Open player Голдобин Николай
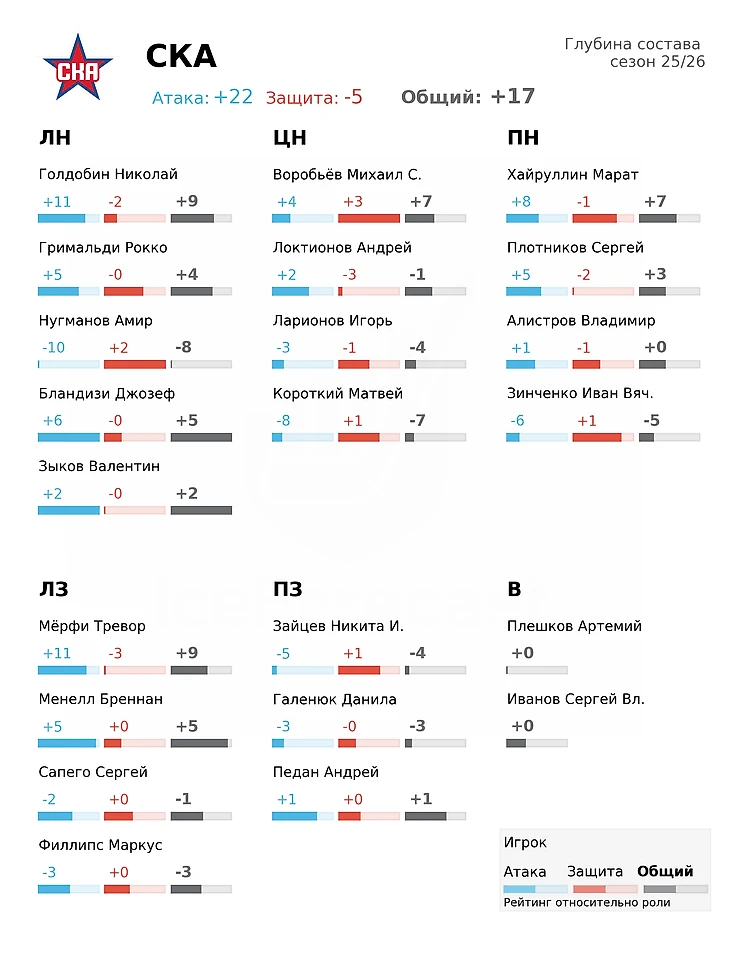This screenshot has height=953, width=730. point(108,174)
